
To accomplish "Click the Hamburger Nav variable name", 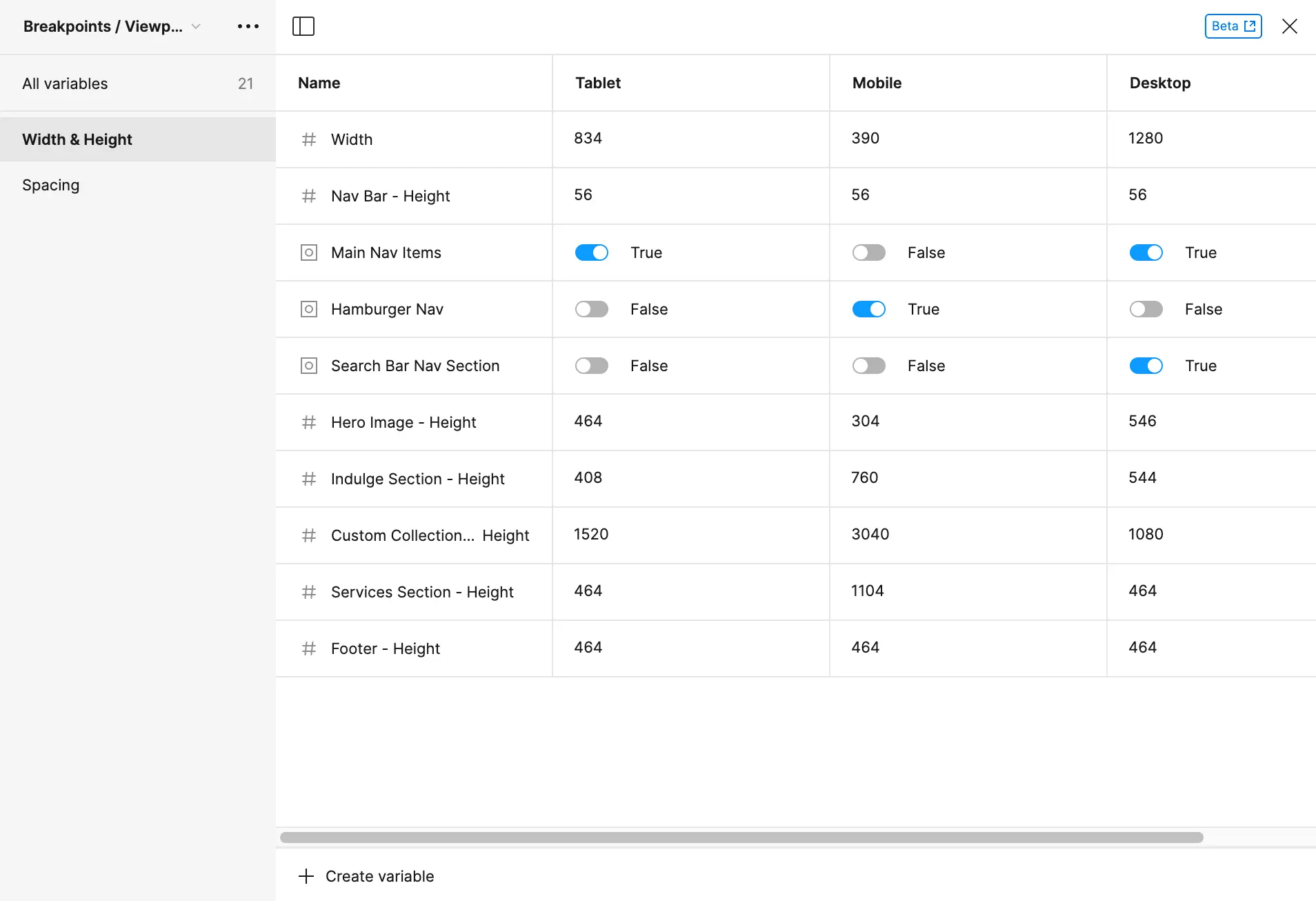I will (387, 309).
